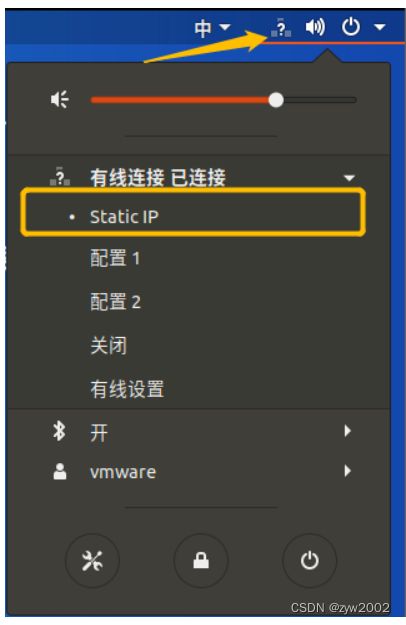Lock the screen with the padlock button

pyautogui.click(x=201, y=560)
